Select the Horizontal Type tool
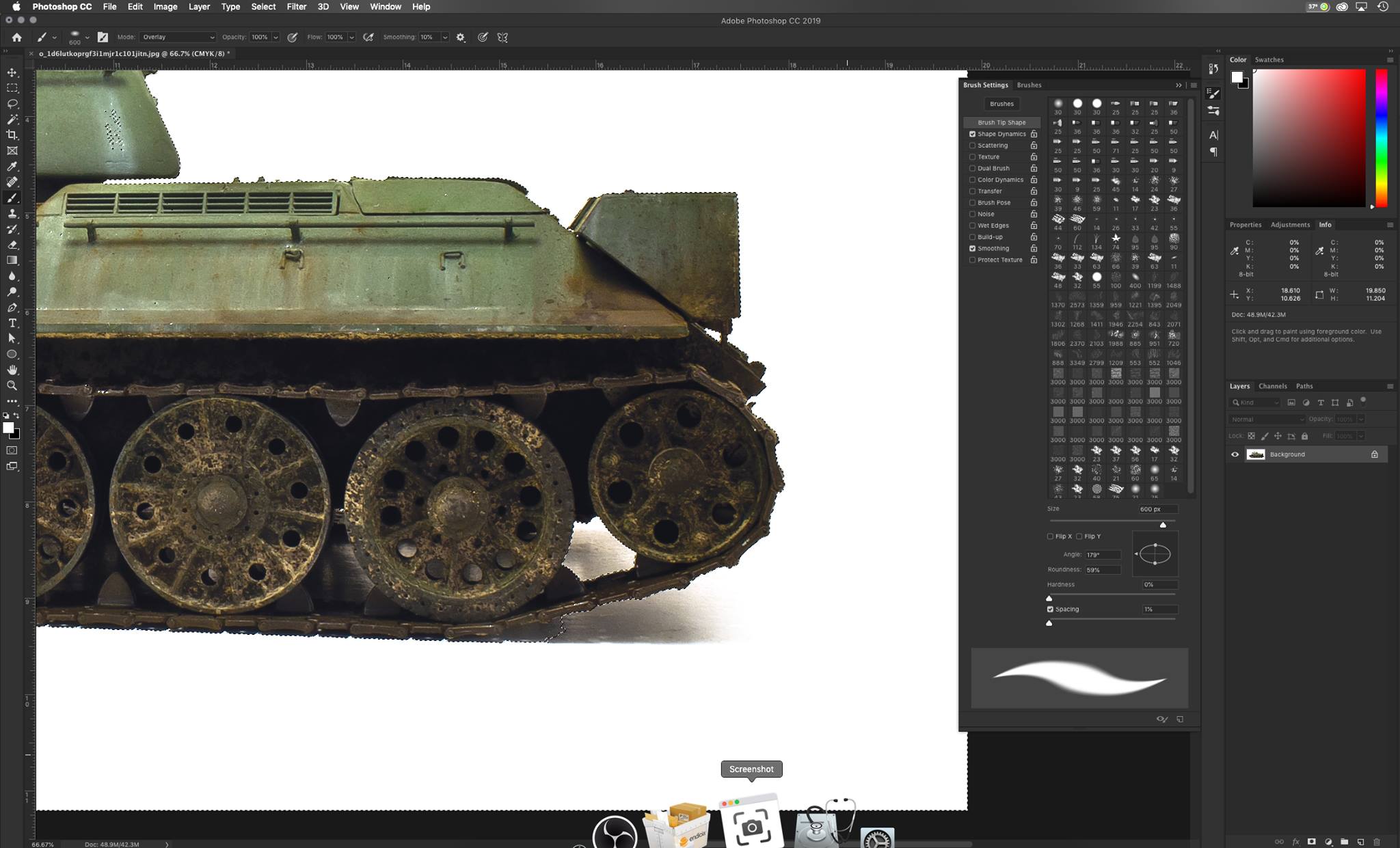Viewport: 1400px width, 848px height. pyautogui.click(x=12, y=323)
